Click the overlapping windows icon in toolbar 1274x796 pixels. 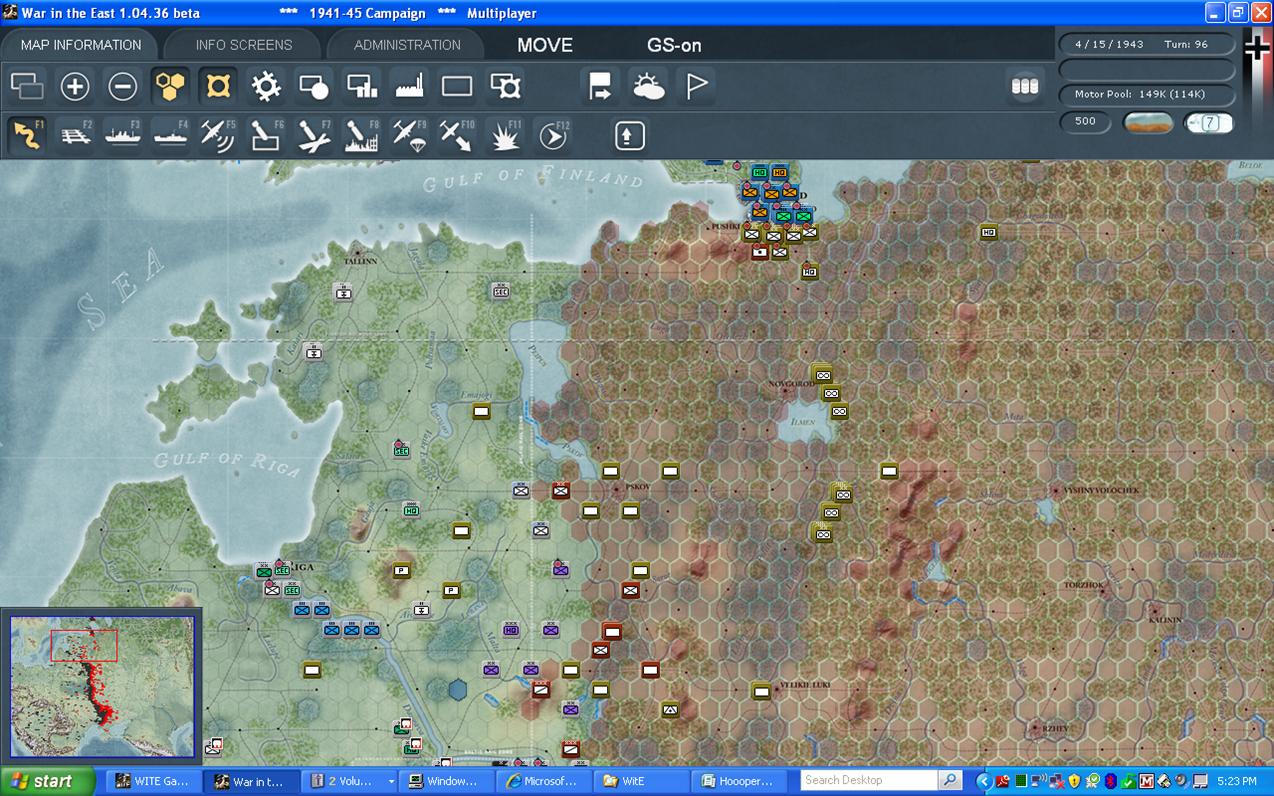[x=27, y=87]
